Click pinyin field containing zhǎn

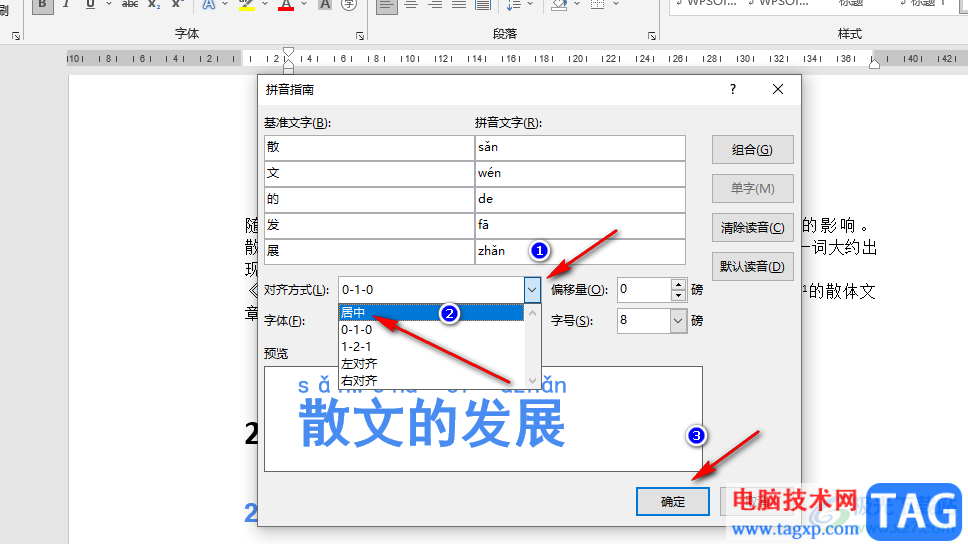[580, 251]
